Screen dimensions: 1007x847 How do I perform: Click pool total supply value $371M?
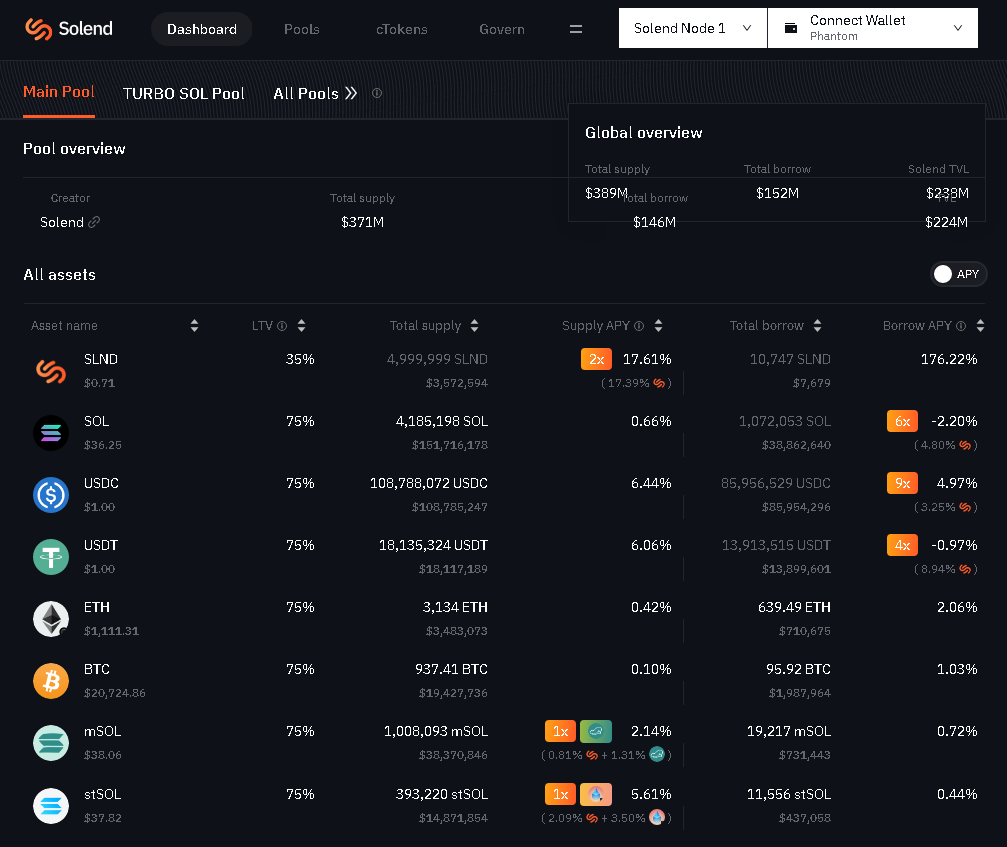point(362,222)
